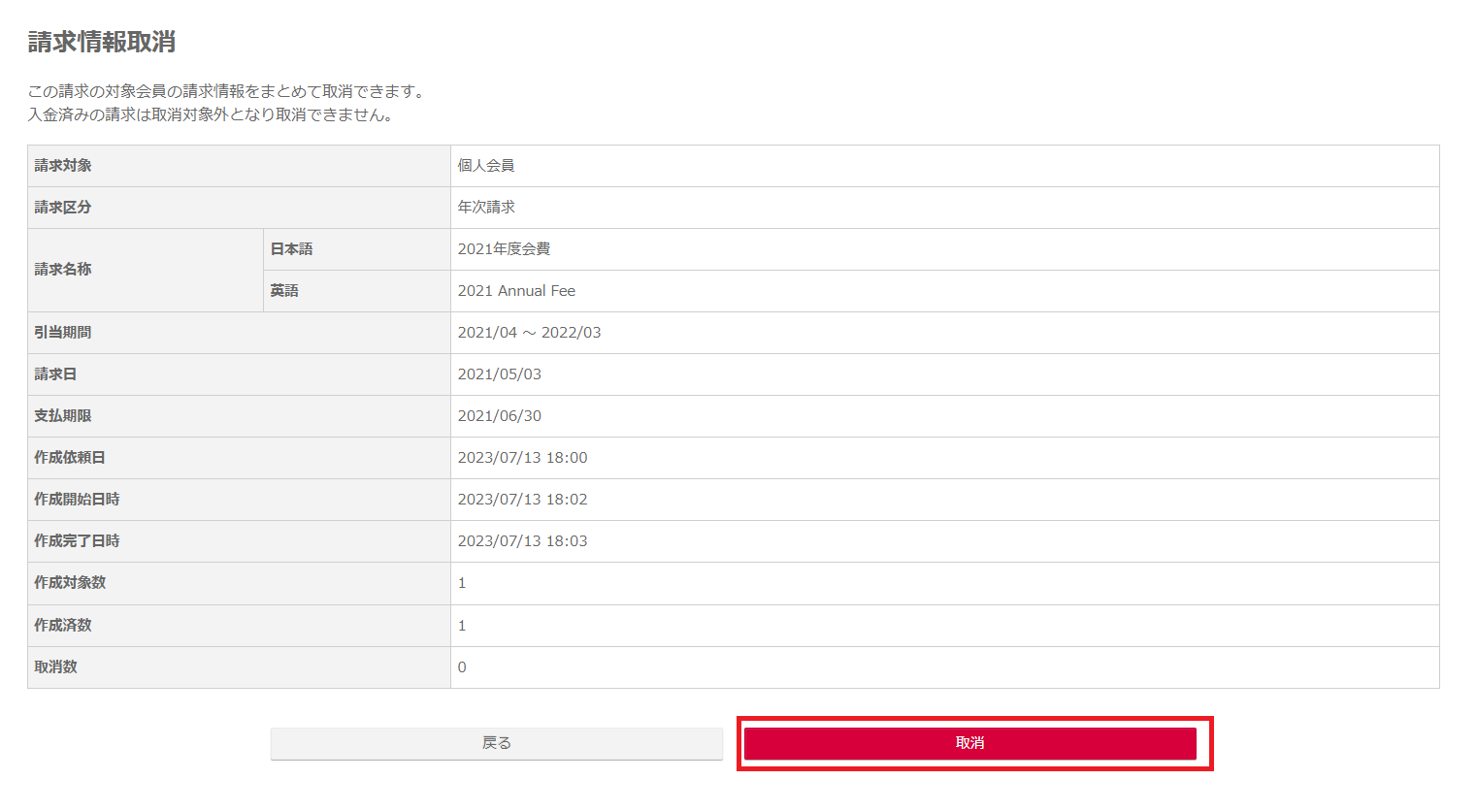Click the 2021 Annual Fee text
This screenshot has height=812, width=1477.
click(516, 291)
